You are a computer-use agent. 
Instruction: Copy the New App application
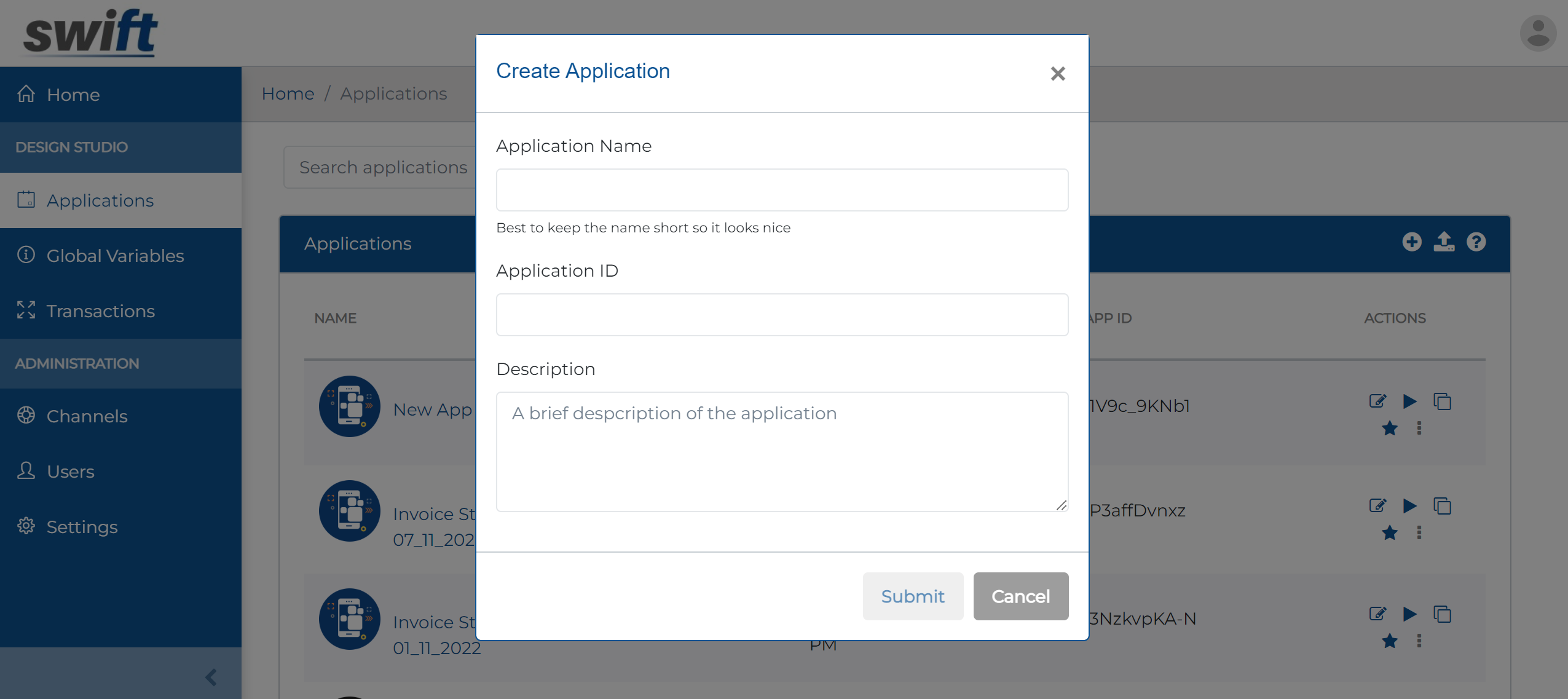1442,401
